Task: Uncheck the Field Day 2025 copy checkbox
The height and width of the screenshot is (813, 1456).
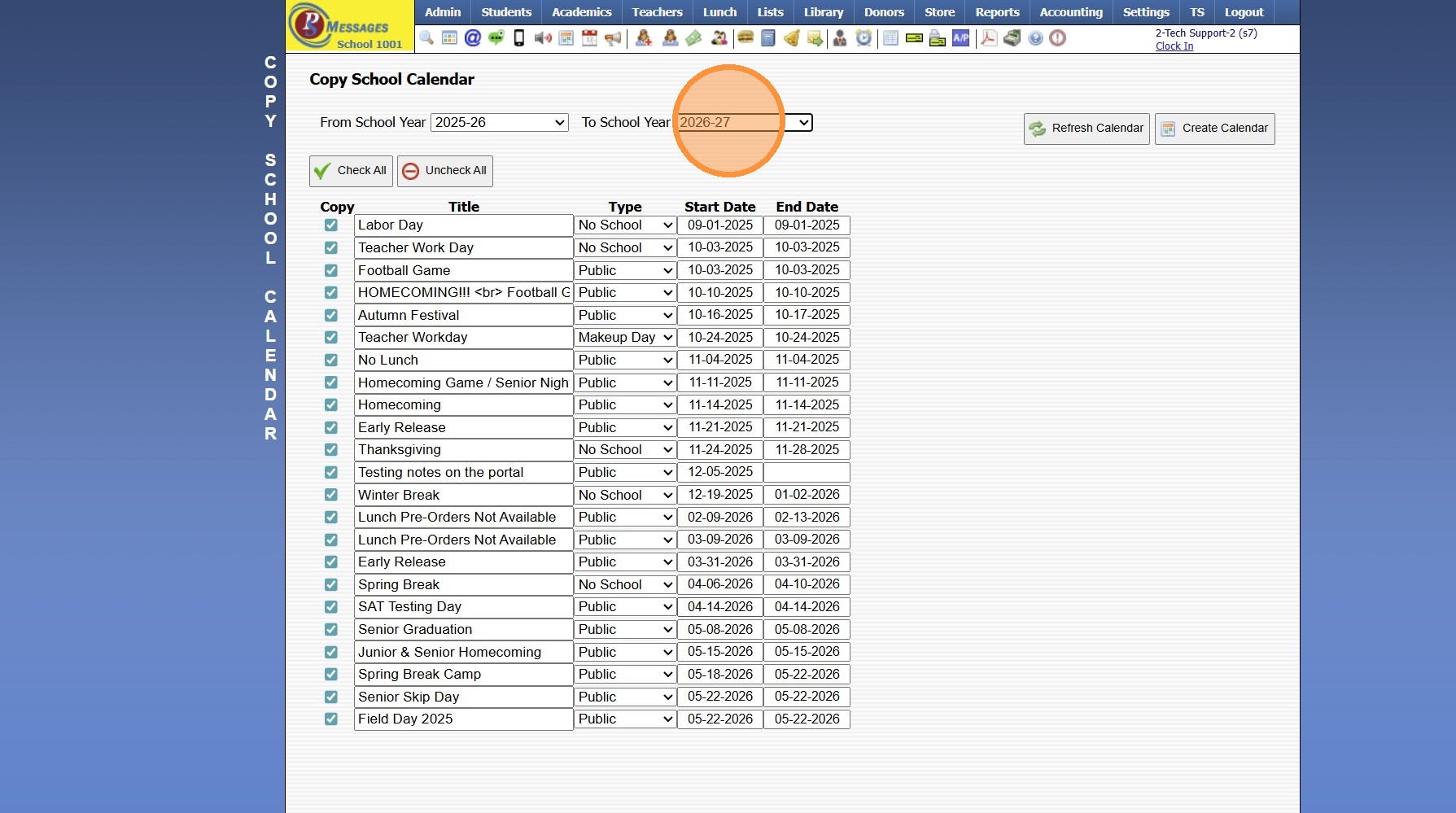Action: tap(331, 719)
